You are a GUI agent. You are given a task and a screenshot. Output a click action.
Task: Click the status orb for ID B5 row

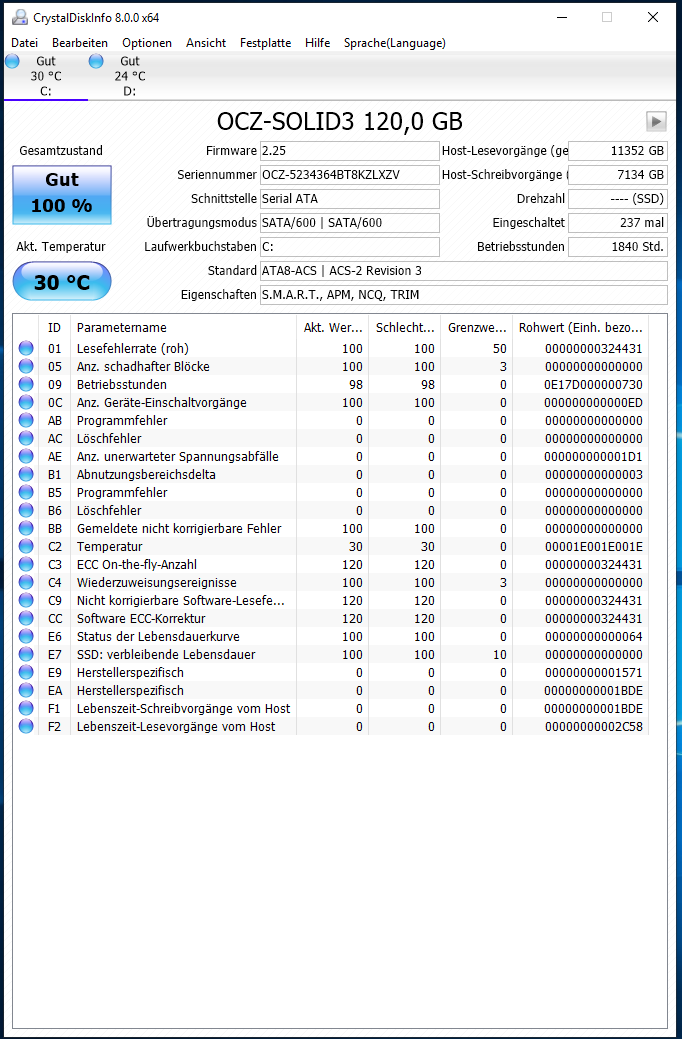click(26, 492)
